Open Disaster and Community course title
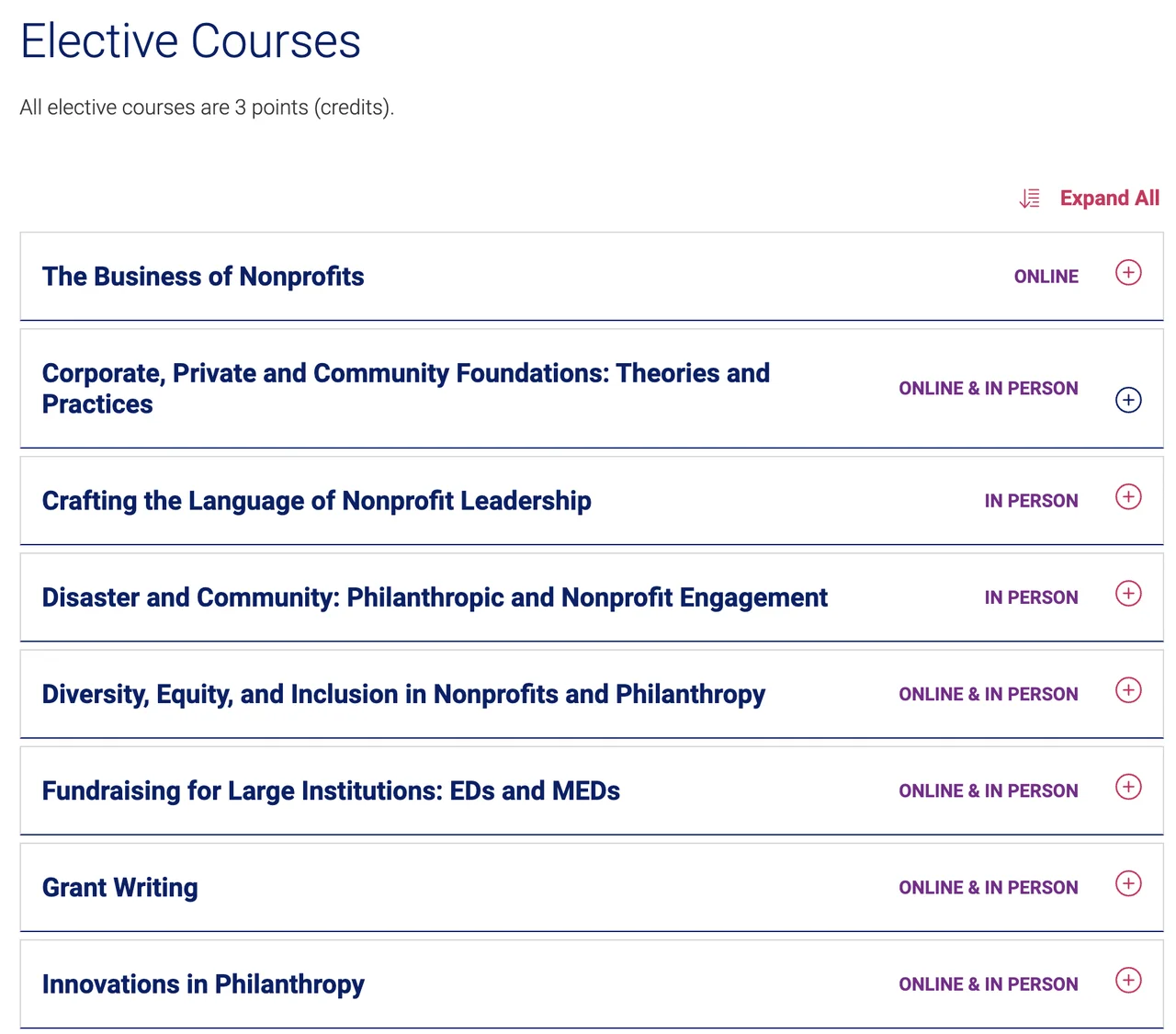The width and height of the screenshot is (1176, 1034). (435, 597)
